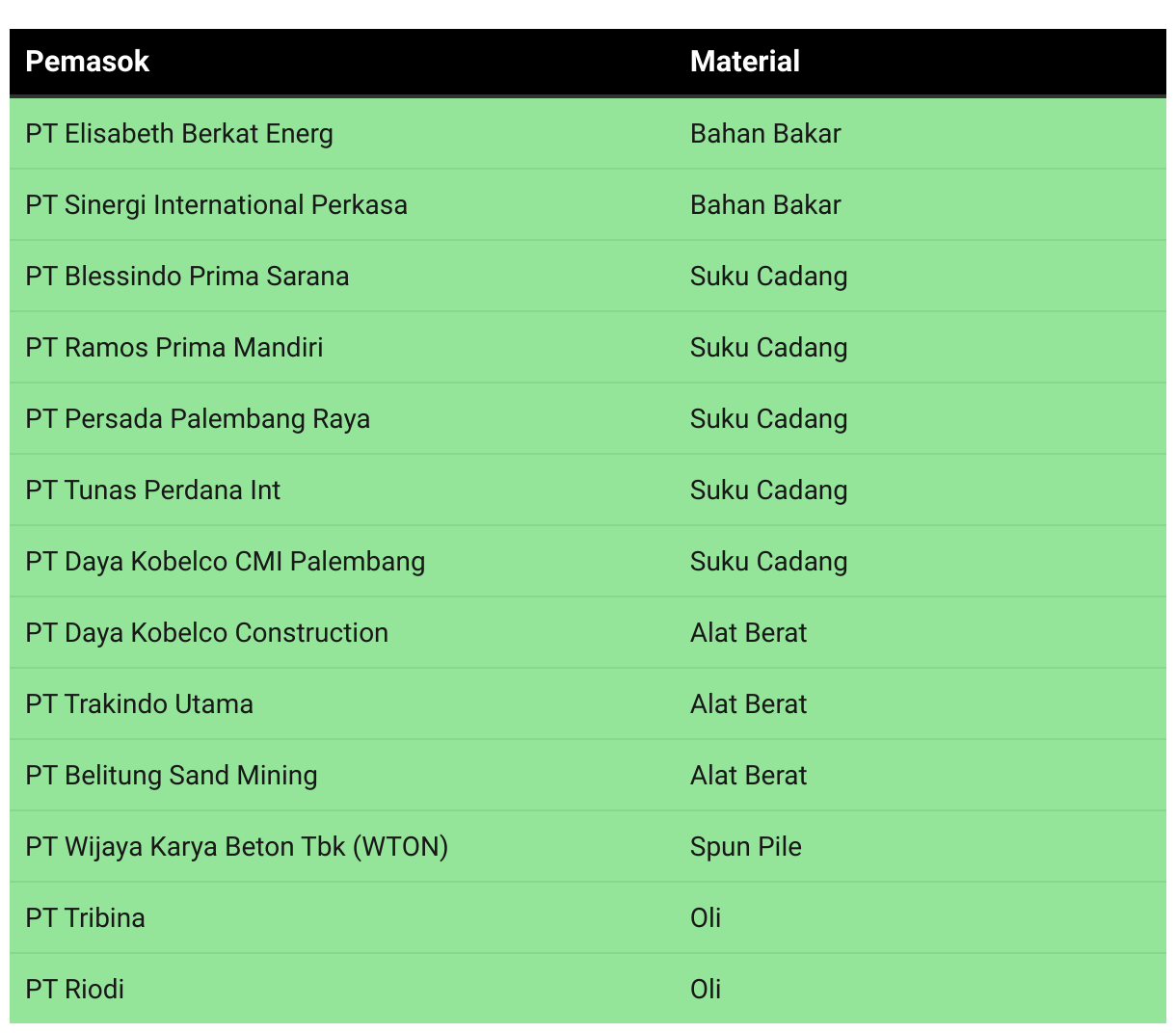Viewport: 1176px width, 1033px height.
Task: Click Bahan Bakar next to PT Elisabeth
Action: (765, 133)
